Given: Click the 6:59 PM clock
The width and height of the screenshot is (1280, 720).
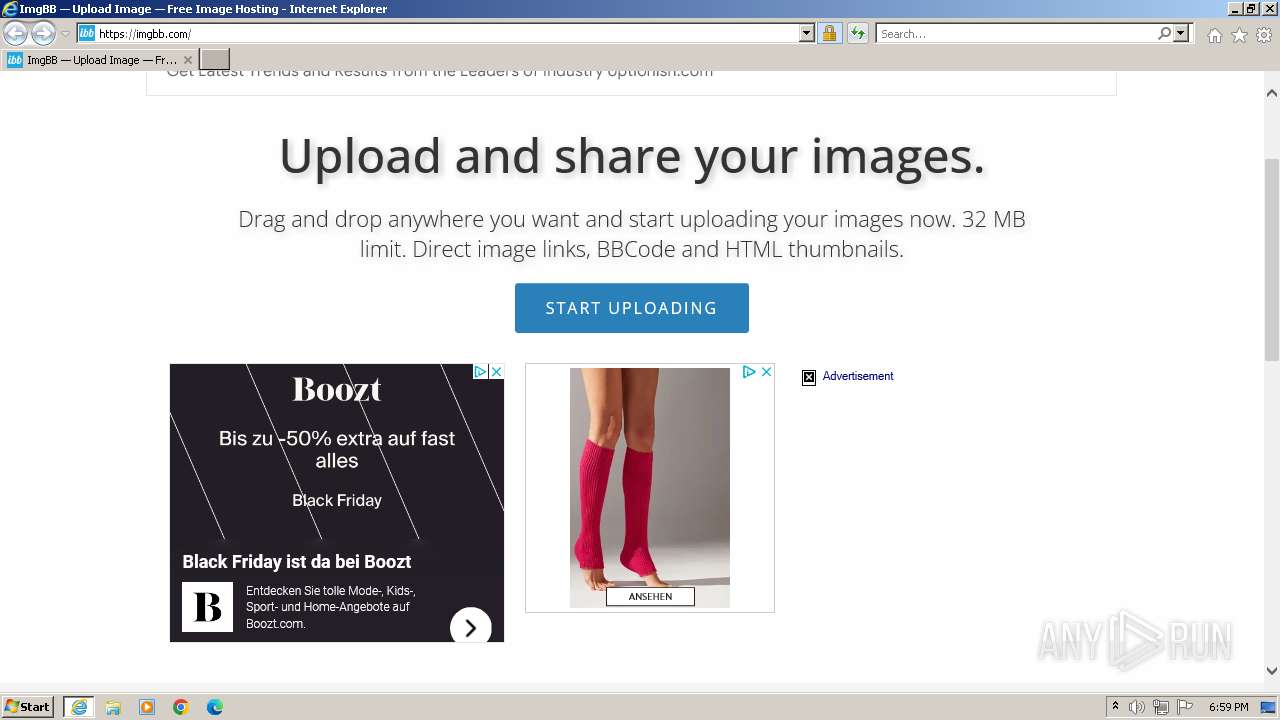Looking at the screenshot, I should pyautogui.click(x=1229, y=707).
